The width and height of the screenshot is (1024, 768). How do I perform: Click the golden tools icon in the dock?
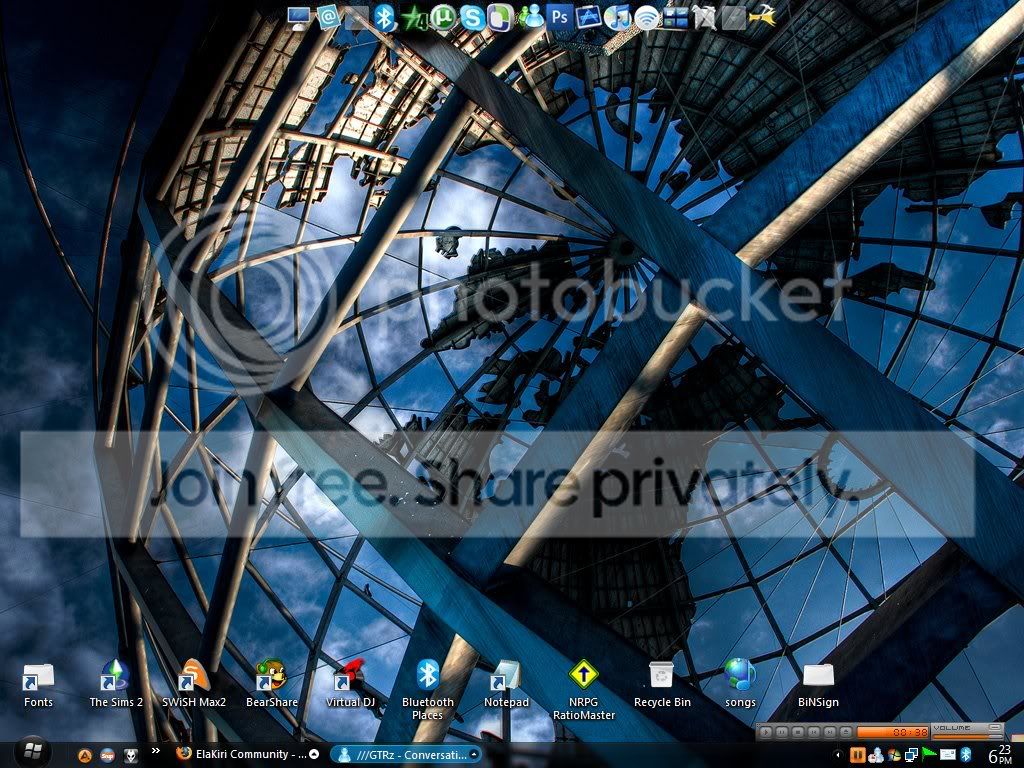click(761, 16)
